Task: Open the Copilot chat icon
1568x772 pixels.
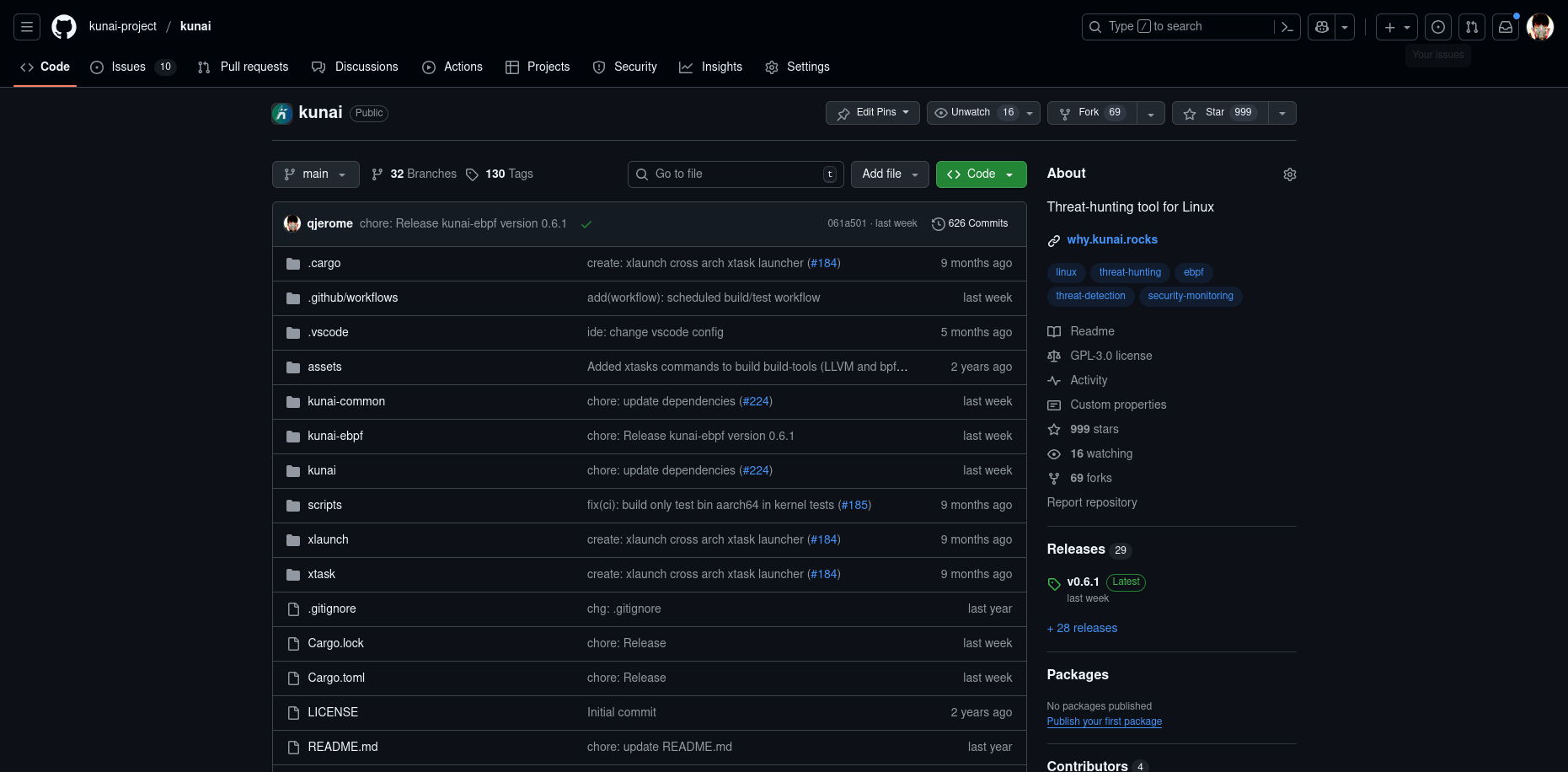Action: click(1322, 27)
